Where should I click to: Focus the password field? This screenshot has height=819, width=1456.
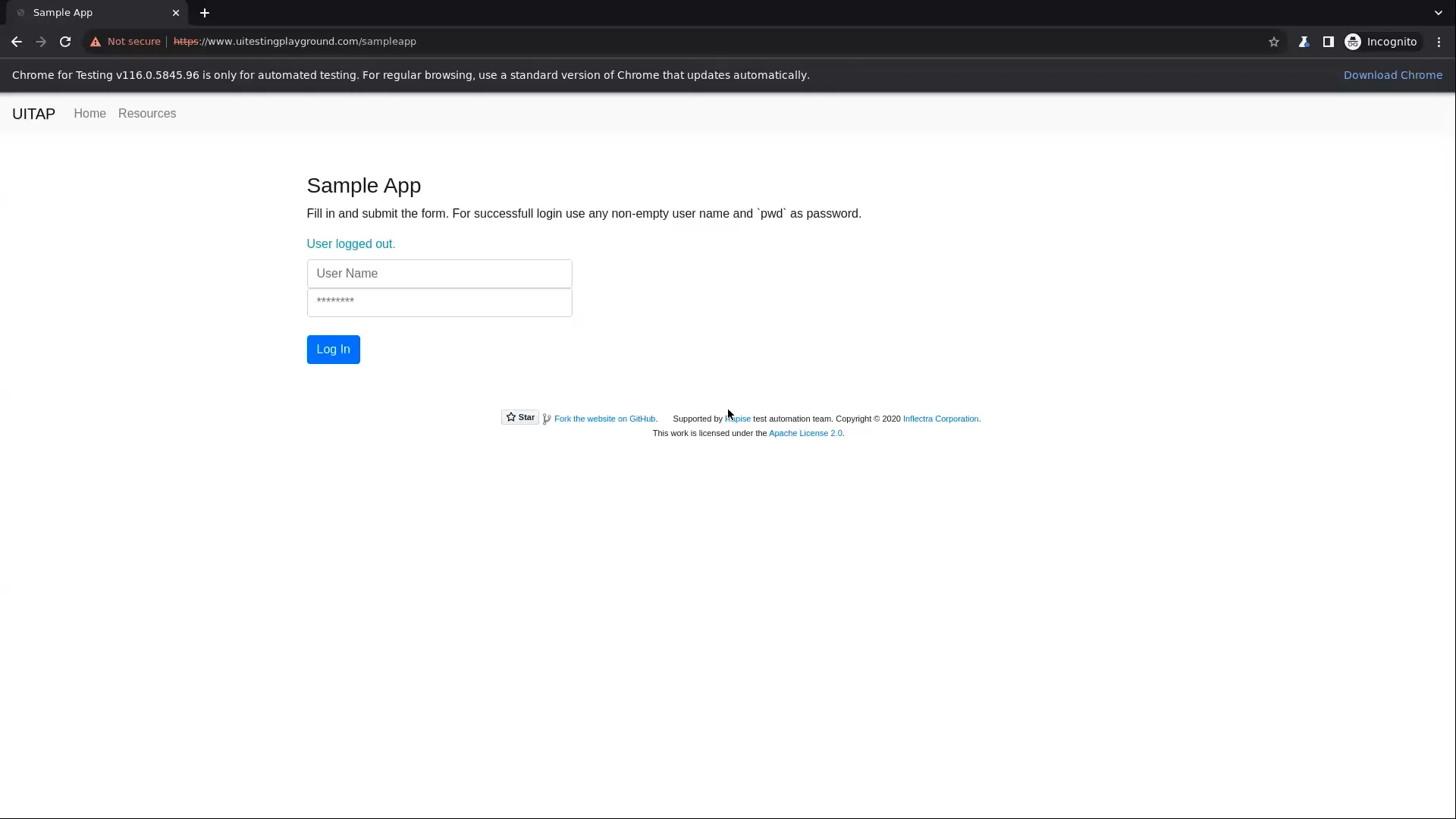pyautogui.click(x=439, y=303)
